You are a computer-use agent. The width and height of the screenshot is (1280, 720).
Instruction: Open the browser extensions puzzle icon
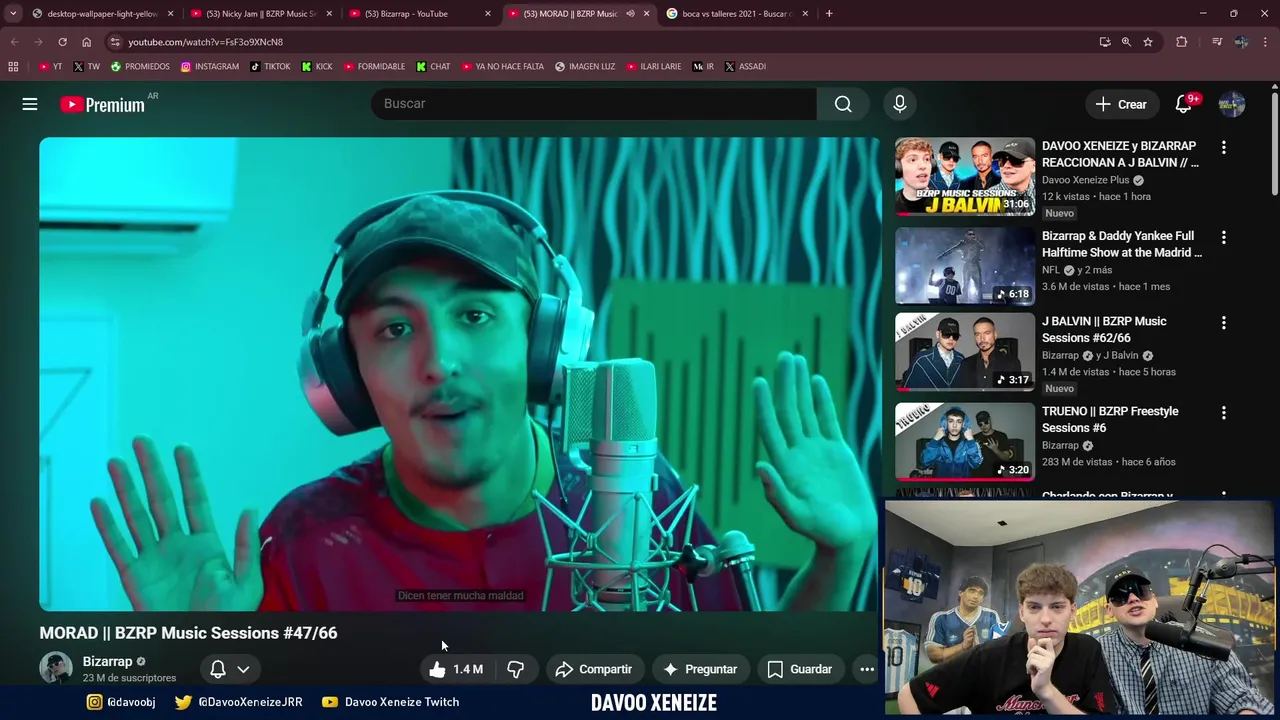point(1182,42)
